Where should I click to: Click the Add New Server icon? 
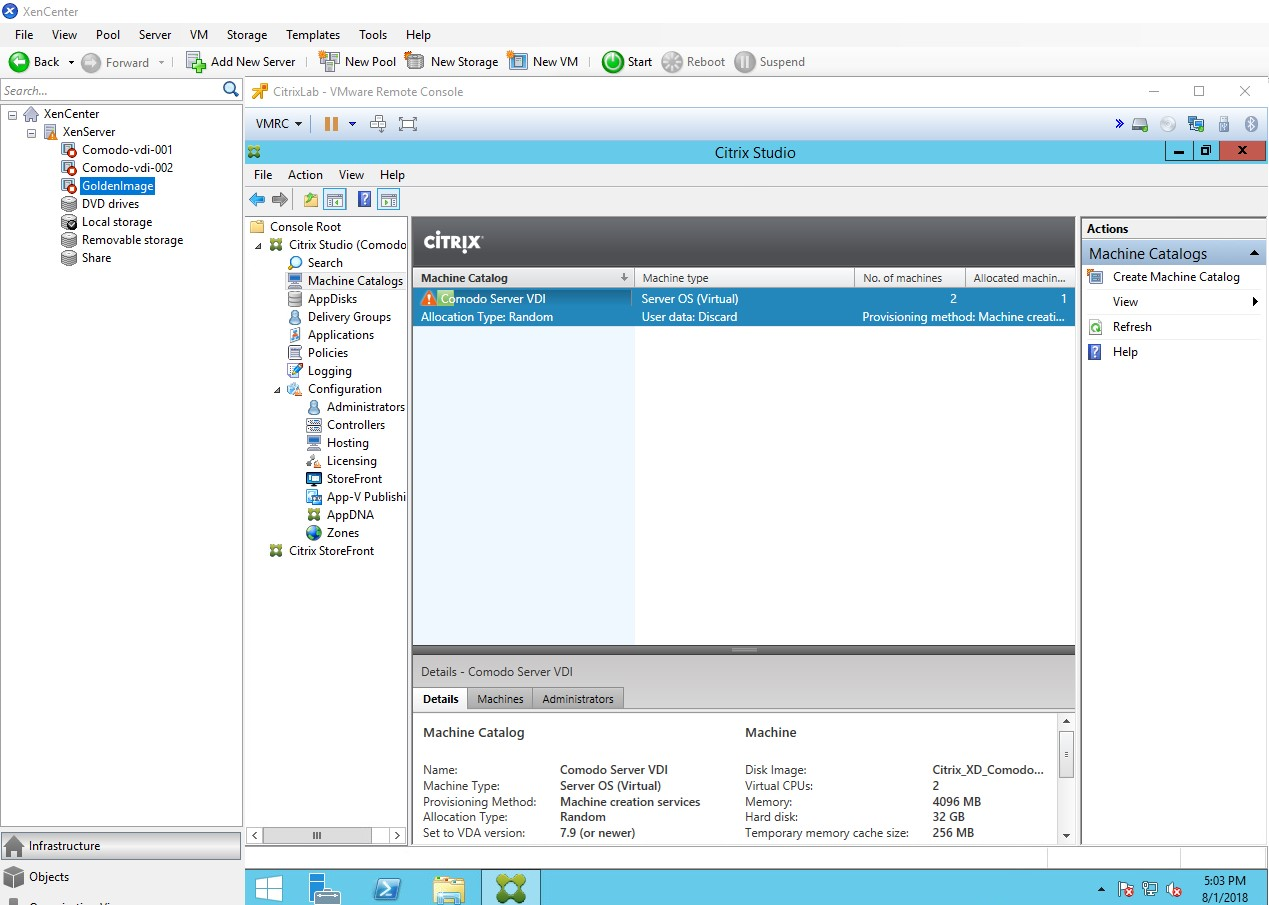196,62
